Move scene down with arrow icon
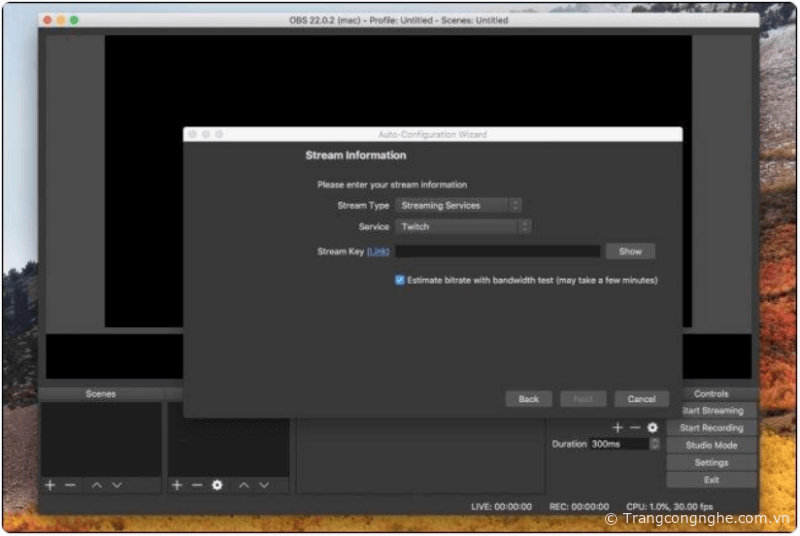Screen dimensions: 800x536 pyautogui.click(x=117, y=485)
